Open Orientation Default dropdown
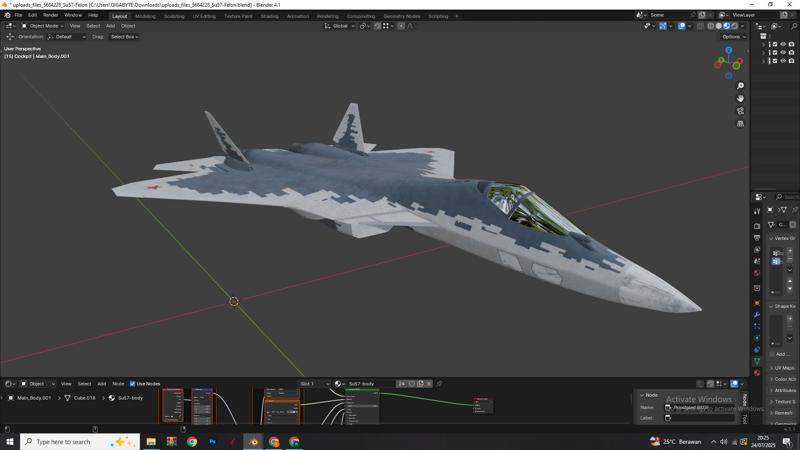The height and width of the screenshot is (450, 800). 66,37
